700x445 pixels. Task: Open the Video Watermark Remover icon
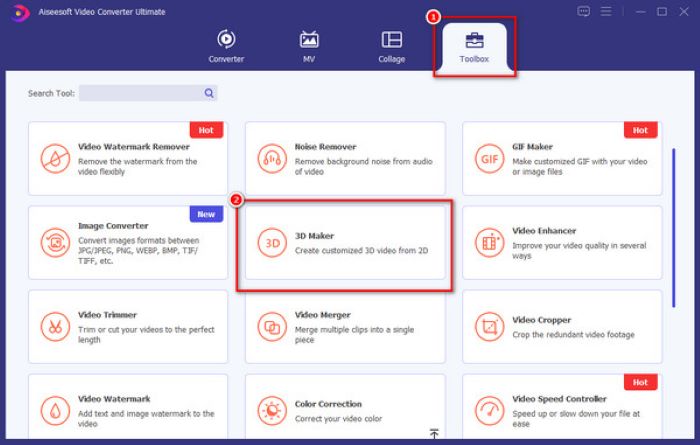pos(55,158)
